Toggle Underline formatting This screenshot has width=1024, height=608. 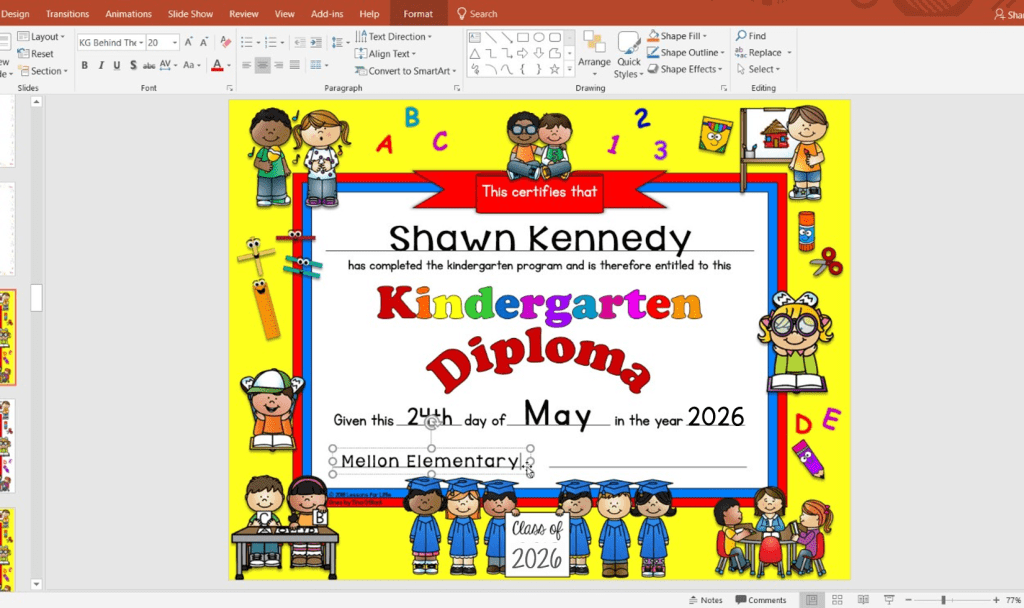(x=117, y=65)
